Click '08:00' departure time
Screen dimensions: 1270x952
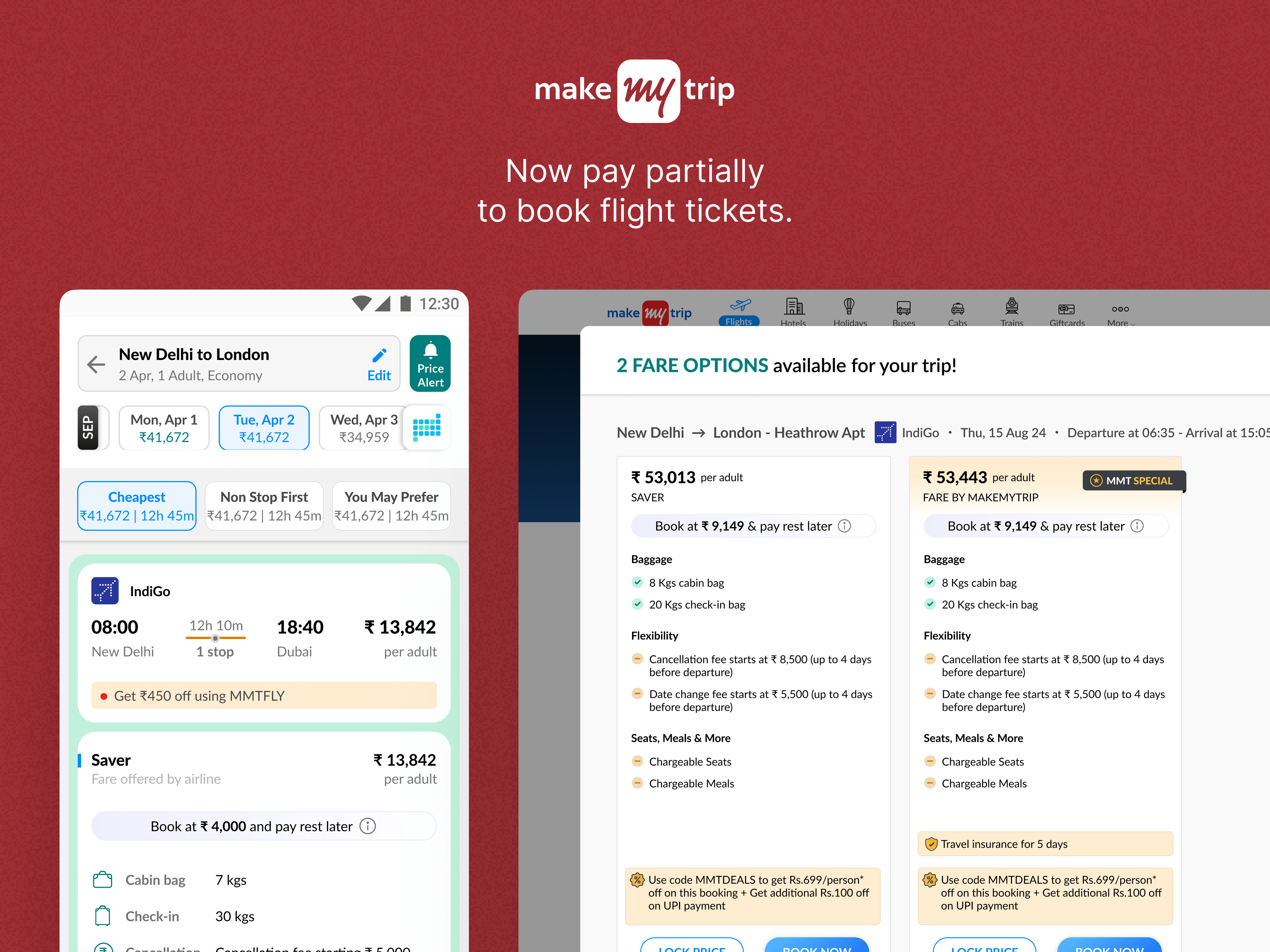coord(115,627)
